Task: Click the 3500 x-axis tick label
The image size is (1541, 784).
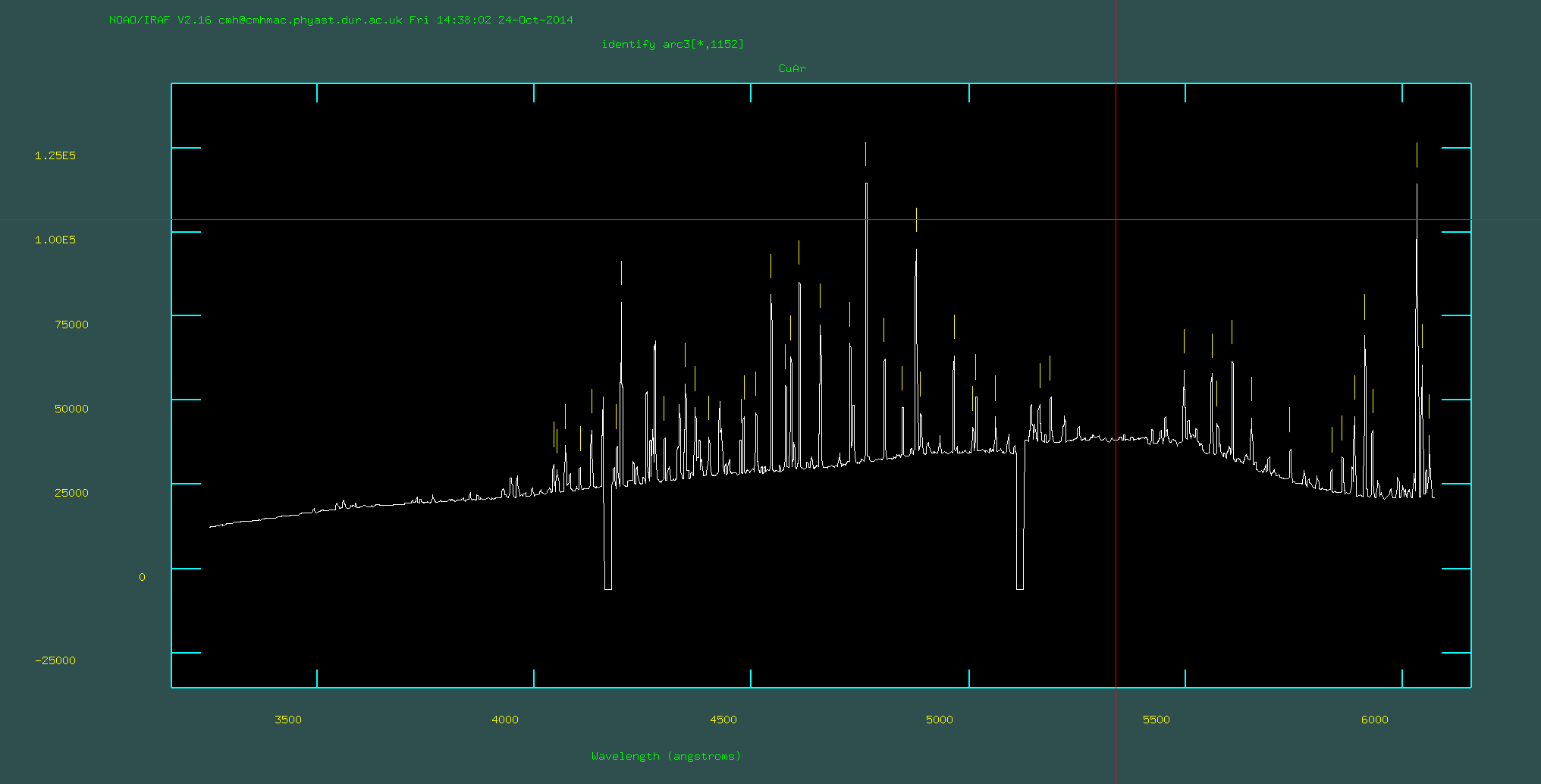Action: coord(288,720)
